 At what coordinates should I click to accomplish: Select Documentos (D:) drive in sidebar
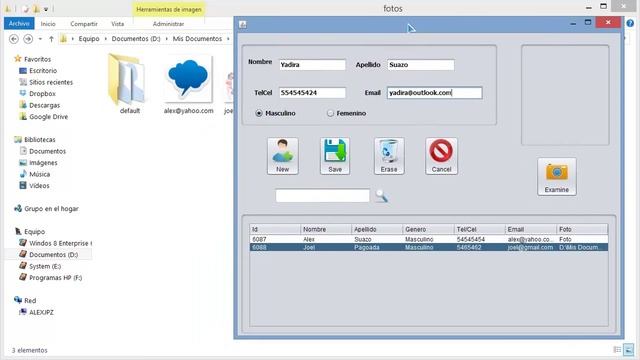[x=49, y=255]
